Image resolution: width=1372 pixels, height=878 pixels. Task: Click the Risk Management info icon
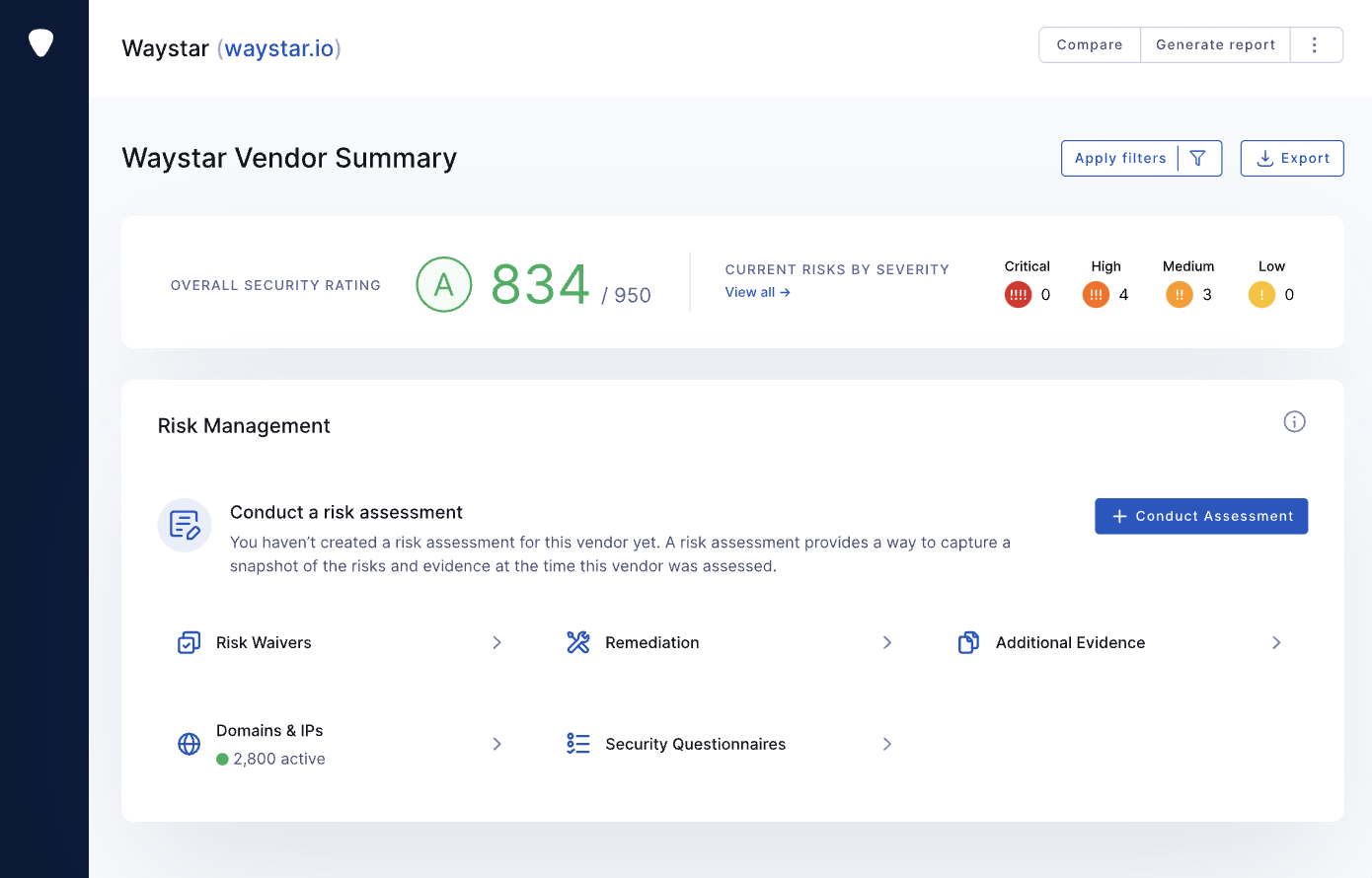click(1294, 422)
